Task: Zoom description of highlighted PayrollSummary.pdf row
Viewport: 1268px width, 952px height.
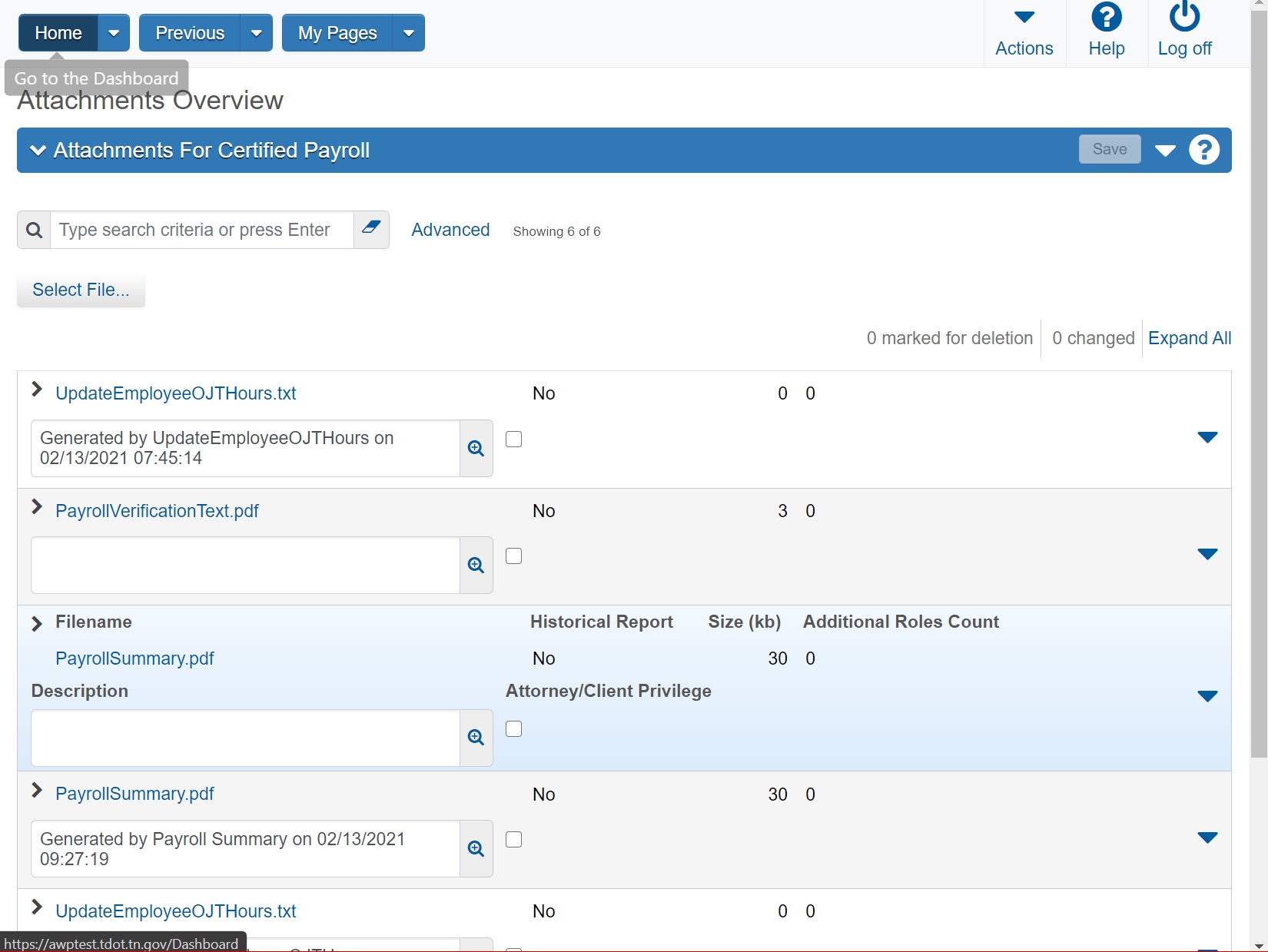Action: 476,738
